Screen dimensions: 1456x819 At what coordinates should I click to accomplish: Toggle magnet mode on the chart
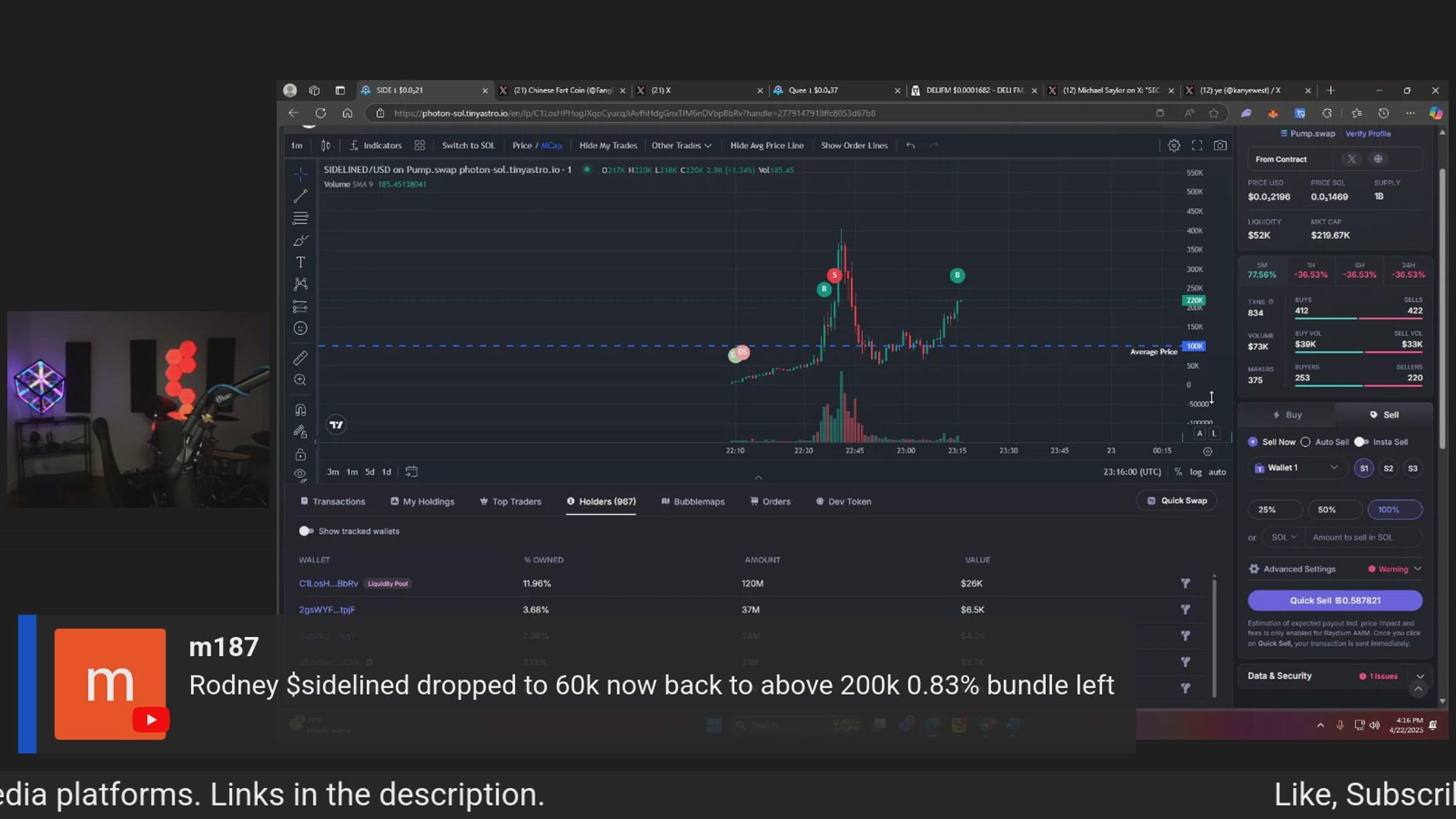pyautogui.click(x=300, y=410)
